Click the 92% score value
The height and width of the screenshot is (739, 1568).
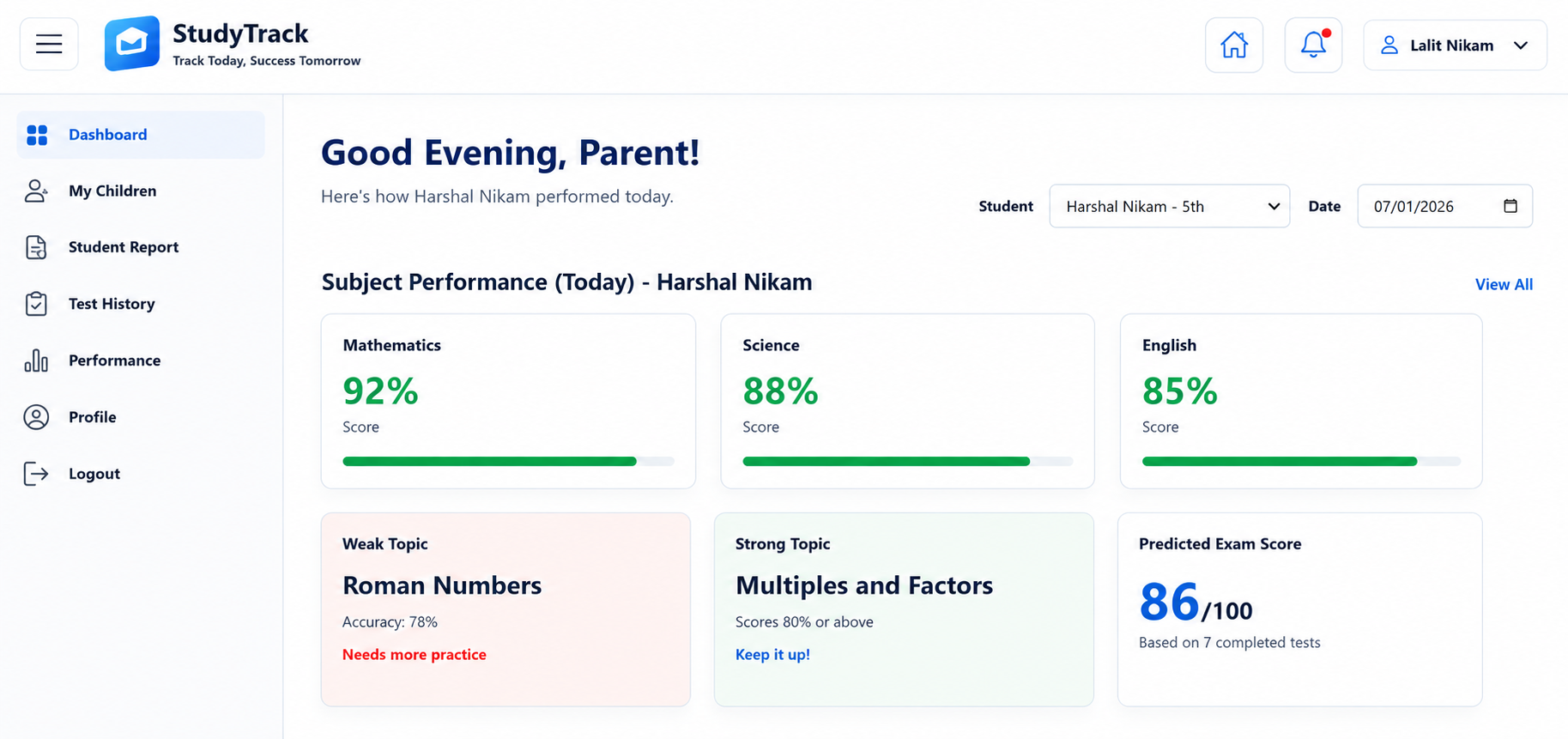[x=380, y=391]
